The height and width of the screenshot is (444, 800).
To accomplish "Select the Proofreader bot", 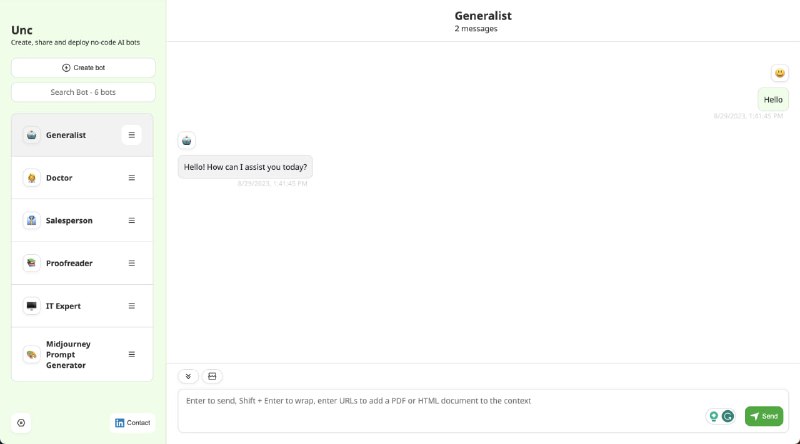I will tap(82, 263).
